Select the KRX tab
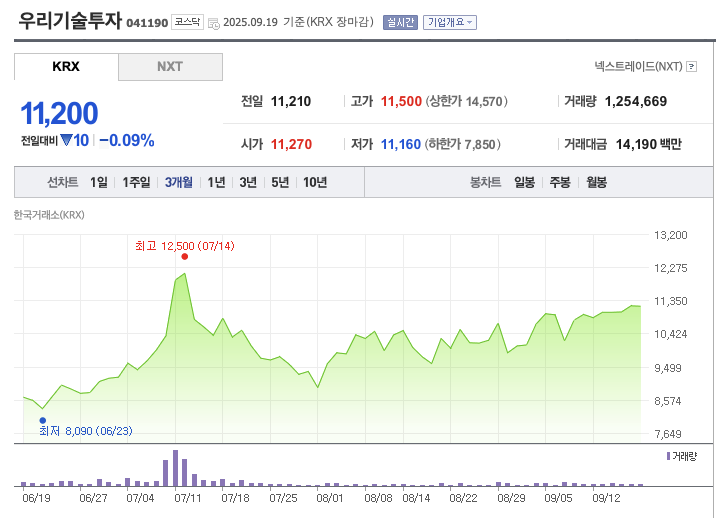 (66, 67)
